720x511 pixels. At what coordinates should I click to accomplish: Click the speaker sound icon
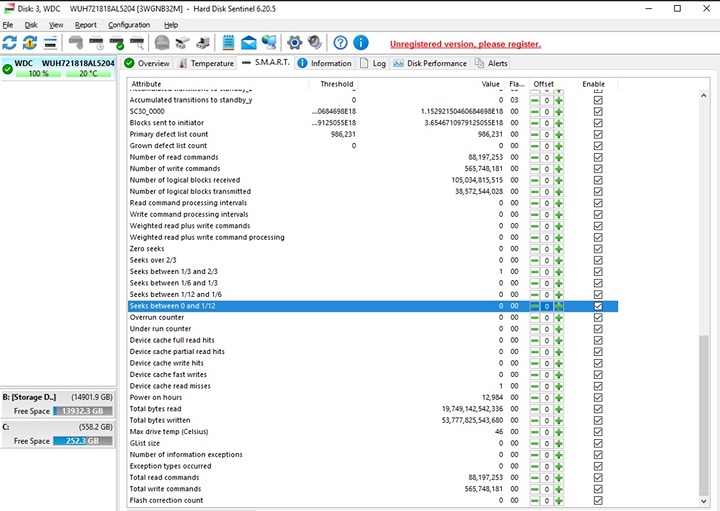coord(315,43)
